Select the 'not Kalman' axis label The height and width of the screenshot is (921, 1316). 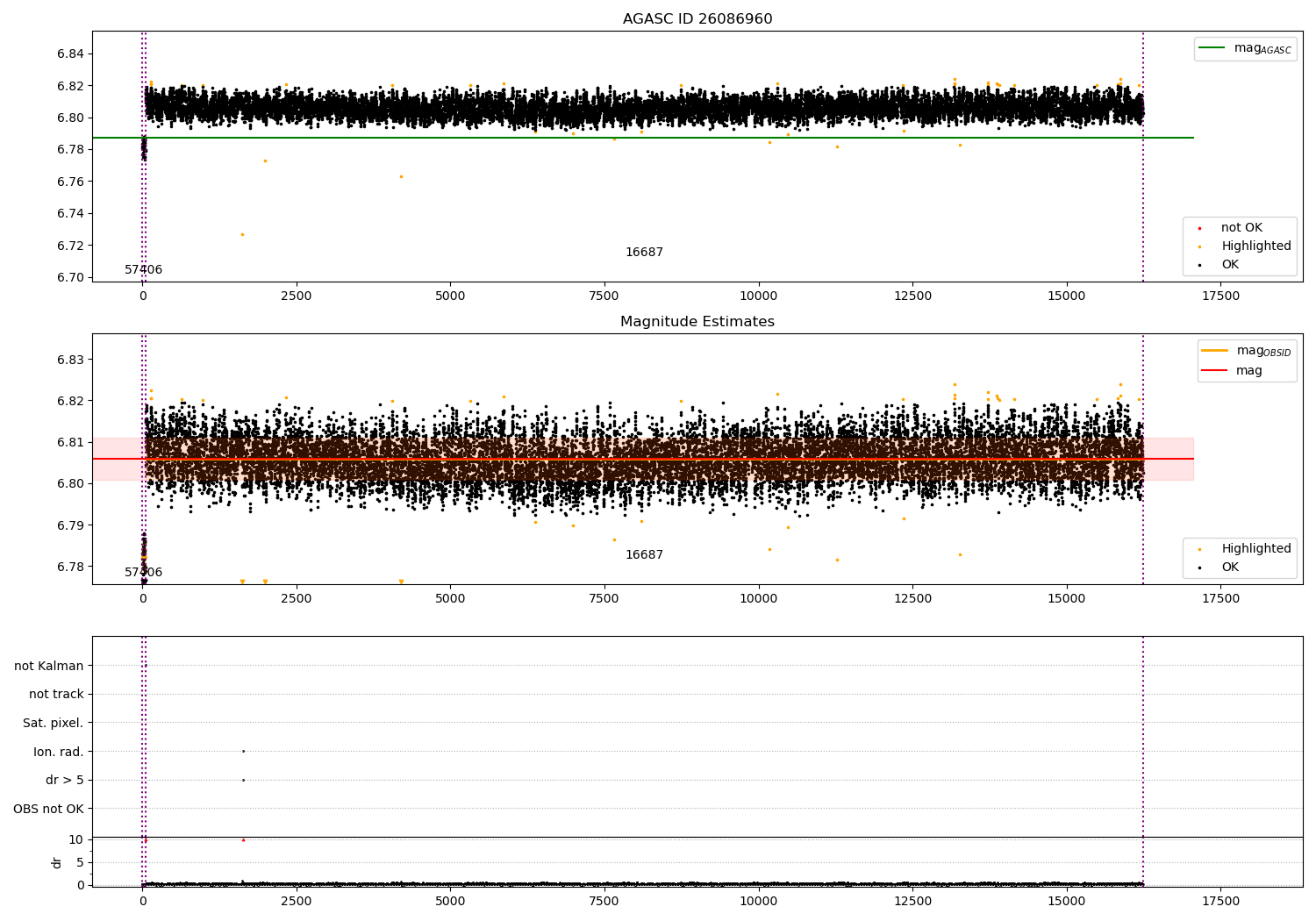click(49, 666)
